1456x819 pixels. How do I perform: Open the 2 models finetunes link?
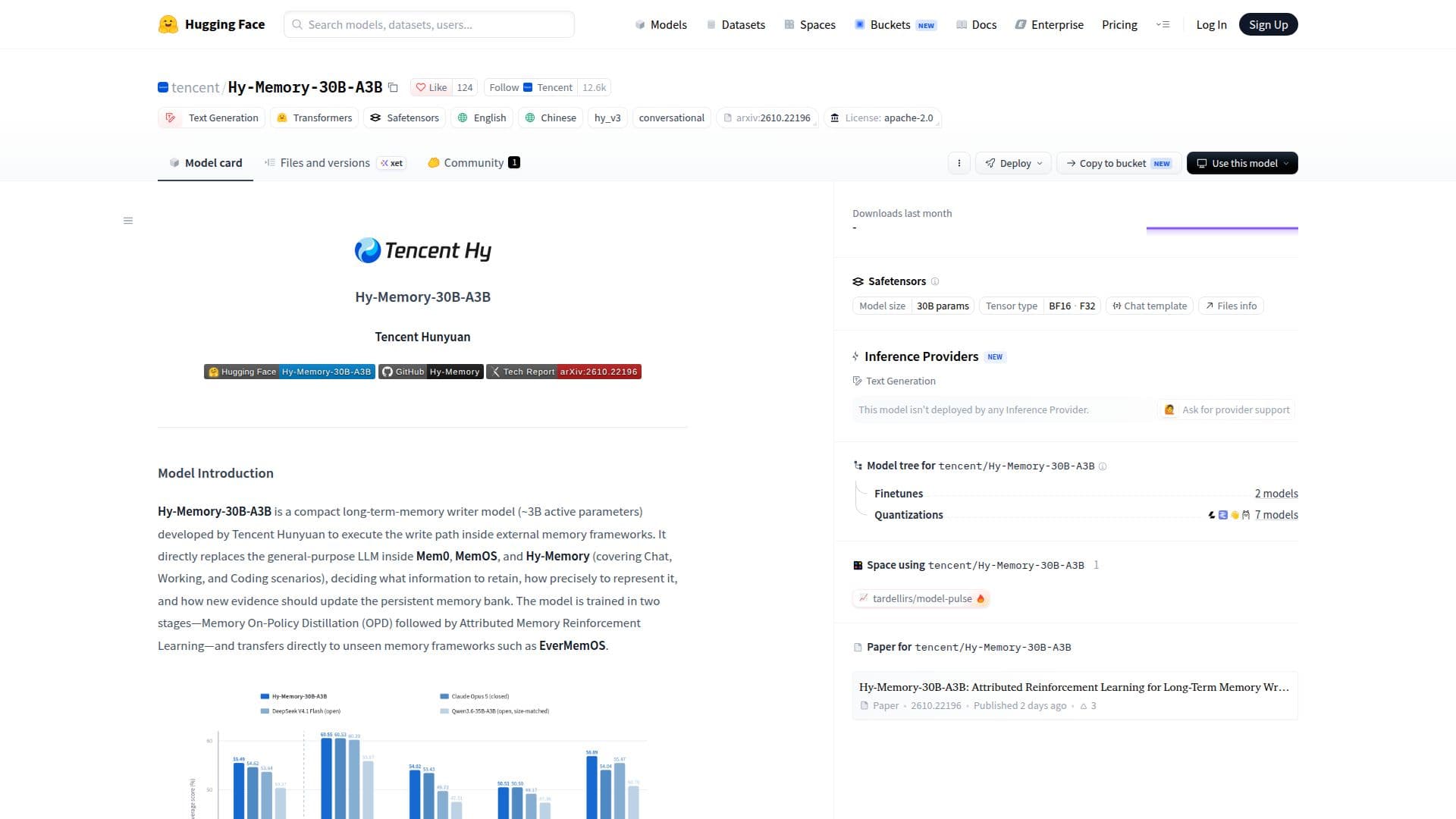pyautogui.click(x=1276, y=494)
